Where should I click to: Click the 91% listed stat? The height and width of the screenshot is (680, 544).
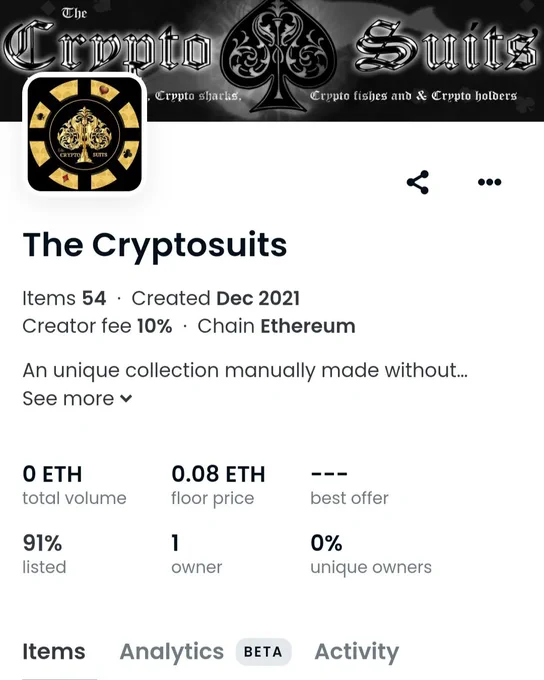pyautogui.click(x=44, y=554)
